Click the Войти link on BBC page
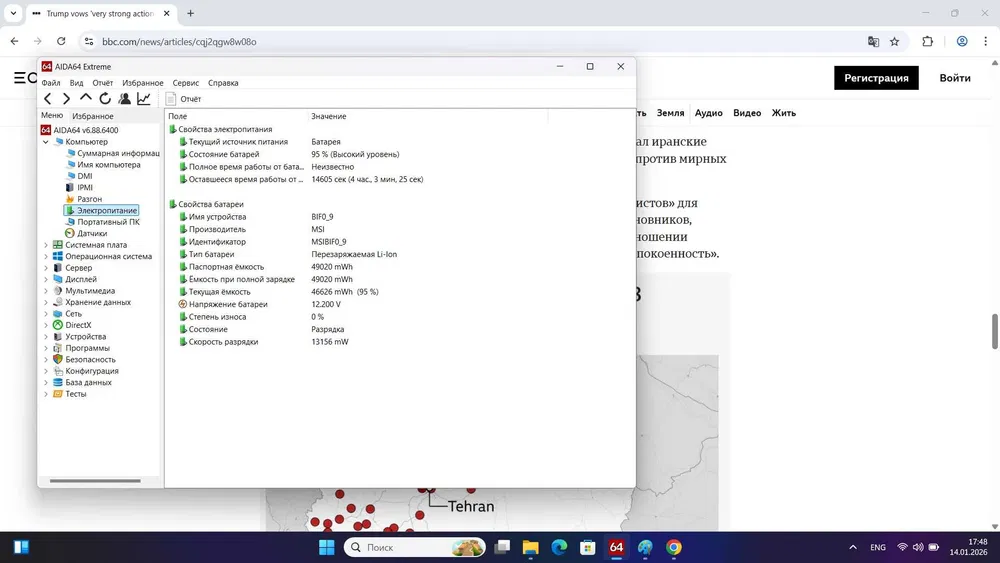Image resolution: width=1000 pixels, height=563 pixels. (954, 78)
